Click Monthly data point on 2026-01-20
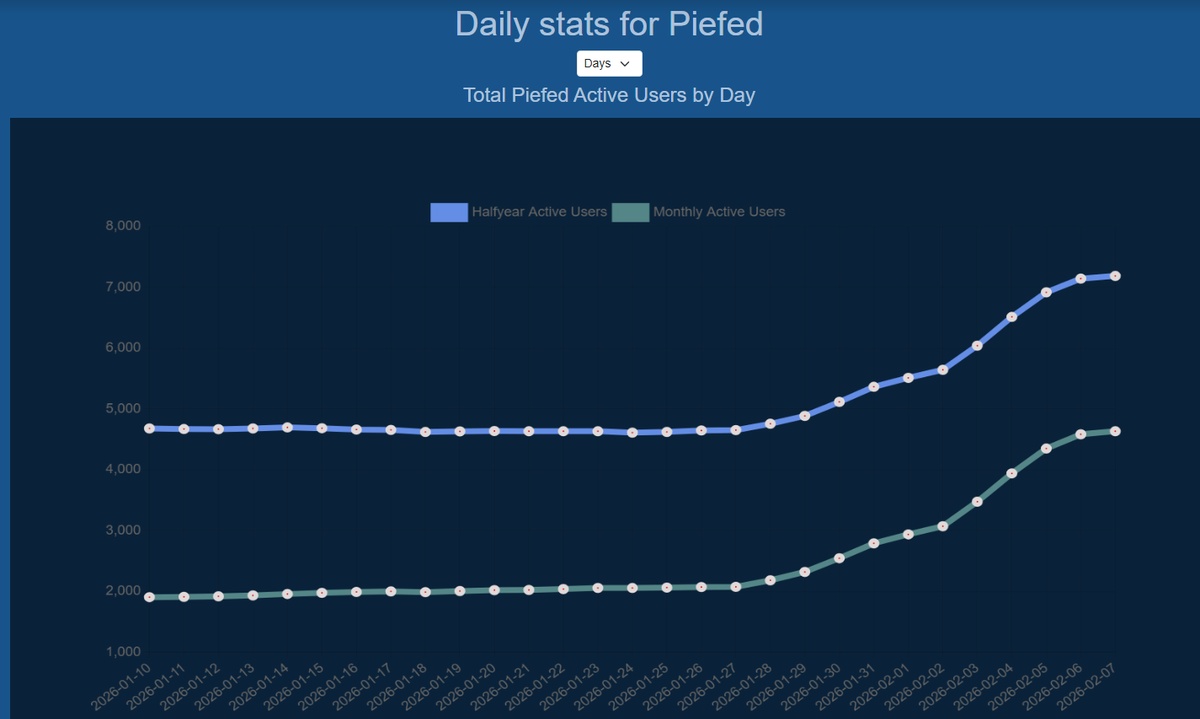The height and width of the screenshot is (719, 1200). coord(494,590)
